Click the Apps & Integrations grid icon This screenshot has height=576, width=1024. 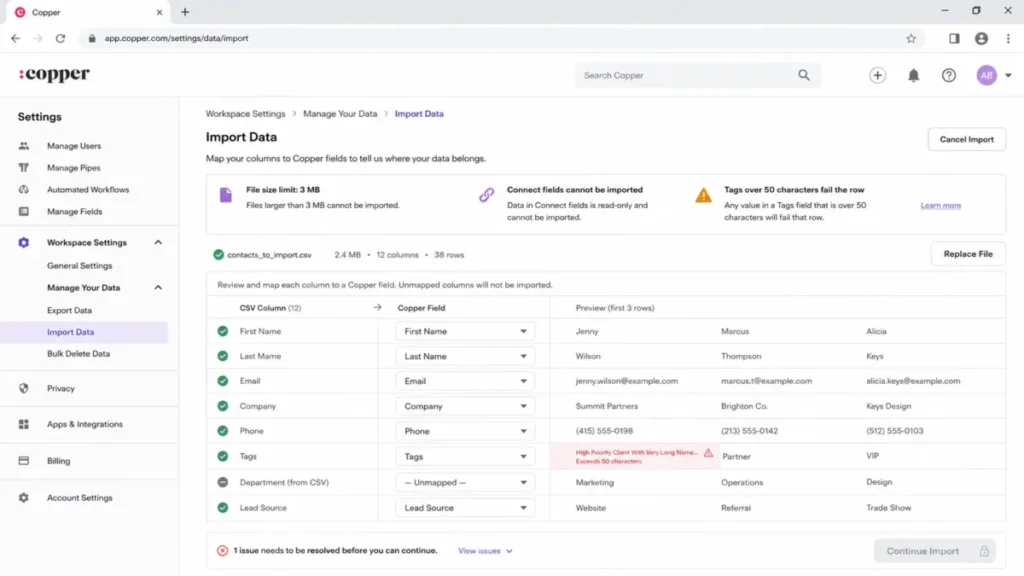24,424
